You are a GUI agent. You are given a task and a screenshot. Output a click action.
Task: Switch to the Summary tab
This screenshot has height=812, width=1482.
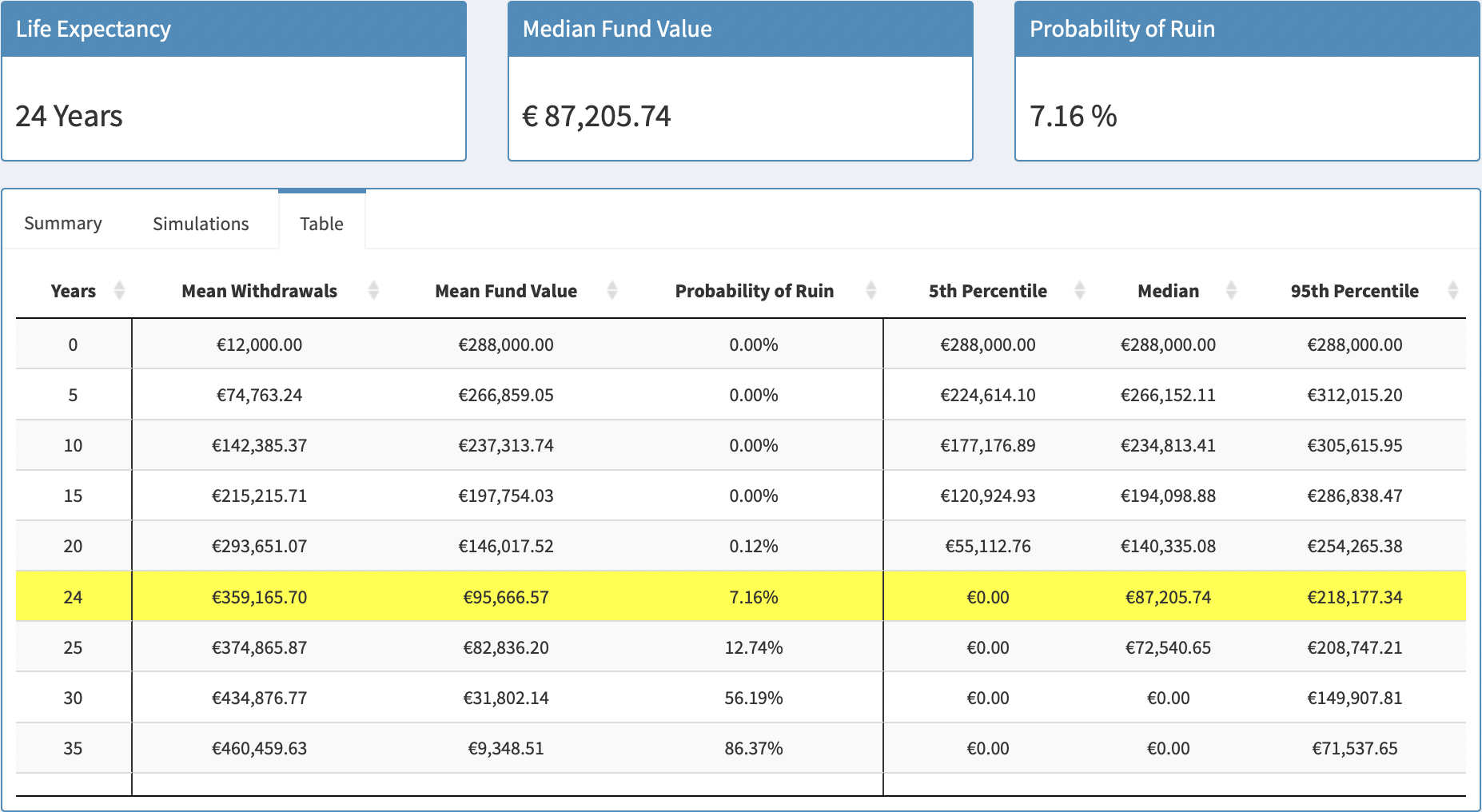(x=63, y=224)
